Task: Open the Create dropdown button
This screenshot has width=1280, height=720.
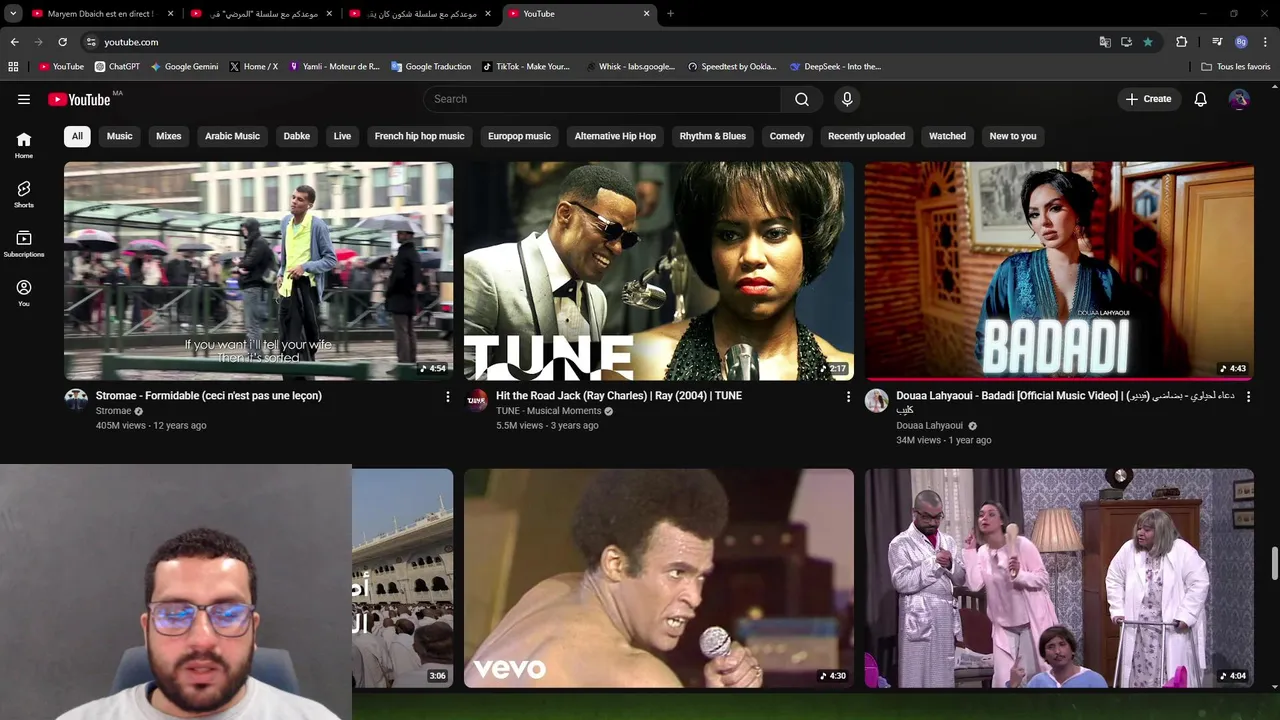Action: [1148, 99]
